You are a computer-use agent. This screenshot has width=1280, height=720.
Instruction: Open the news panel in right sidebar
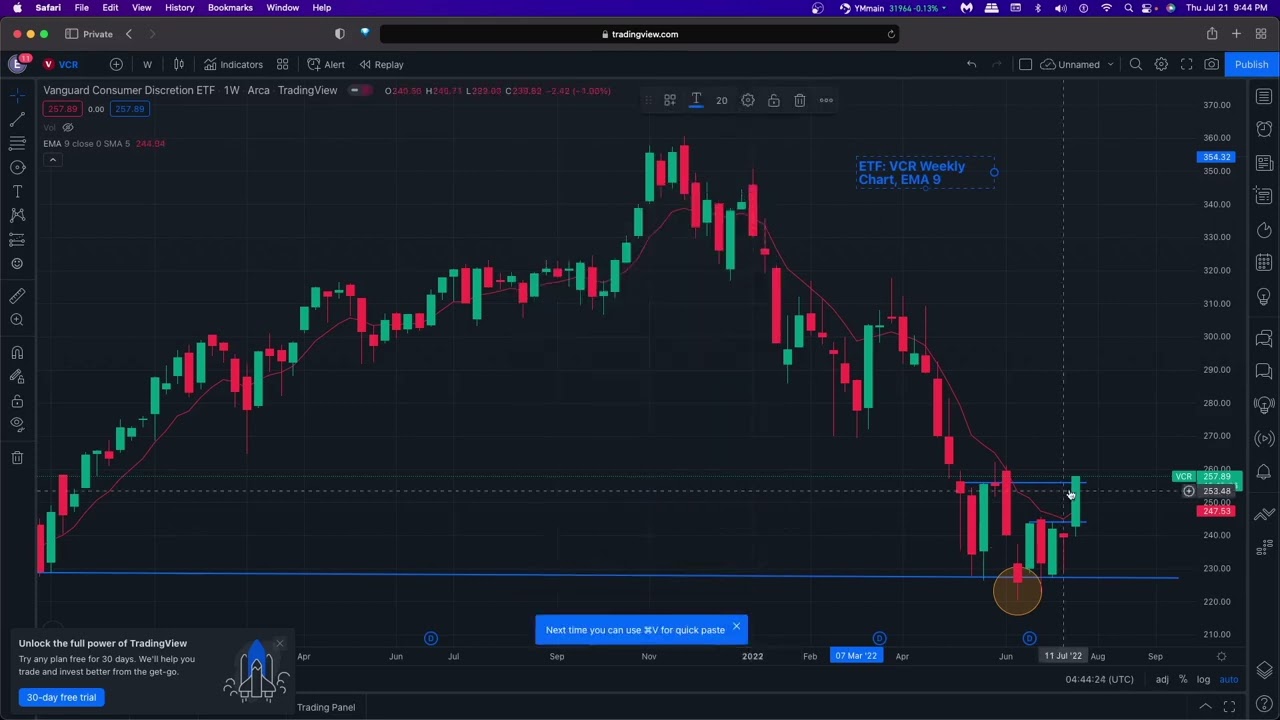(1264, 163)
